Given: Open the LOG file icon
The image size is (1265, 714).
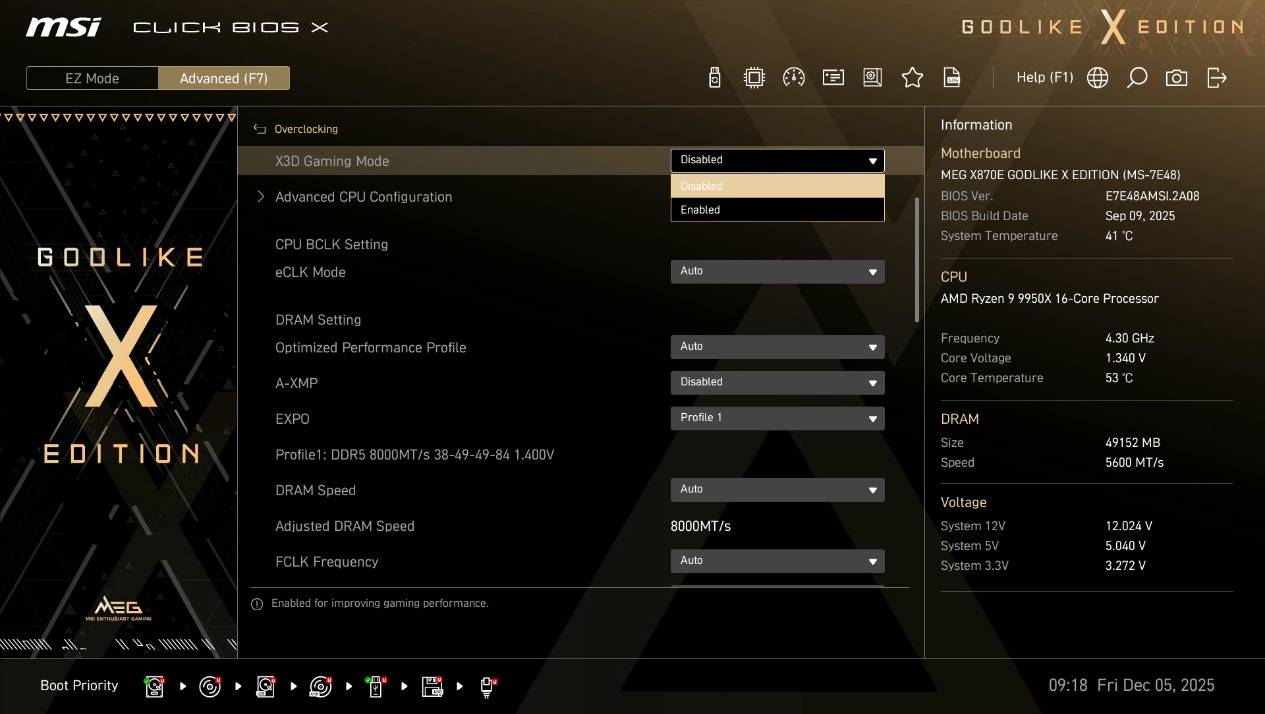Looking at the screenshot, I should point(952,78).
